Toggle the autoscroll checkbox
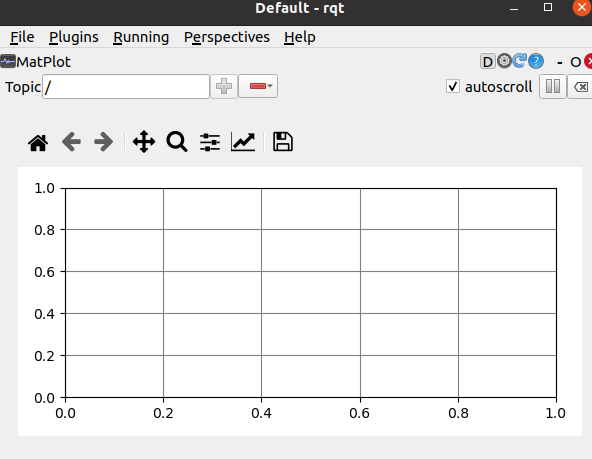This screenshot has height=459, width=592. tap(453, 86)
